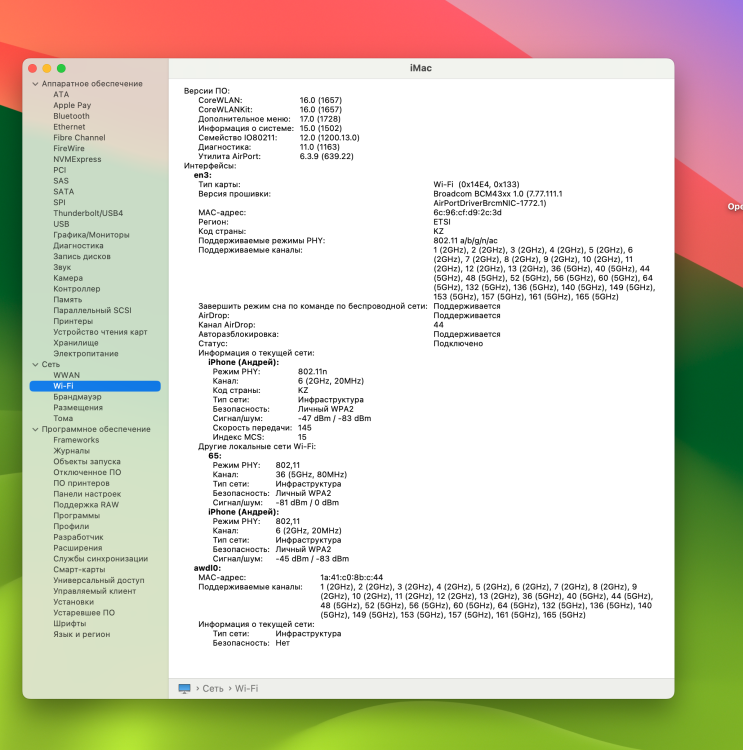743x750 pixels.
Task: Open Службы синхронизации entry
Action: pos(100,559)
